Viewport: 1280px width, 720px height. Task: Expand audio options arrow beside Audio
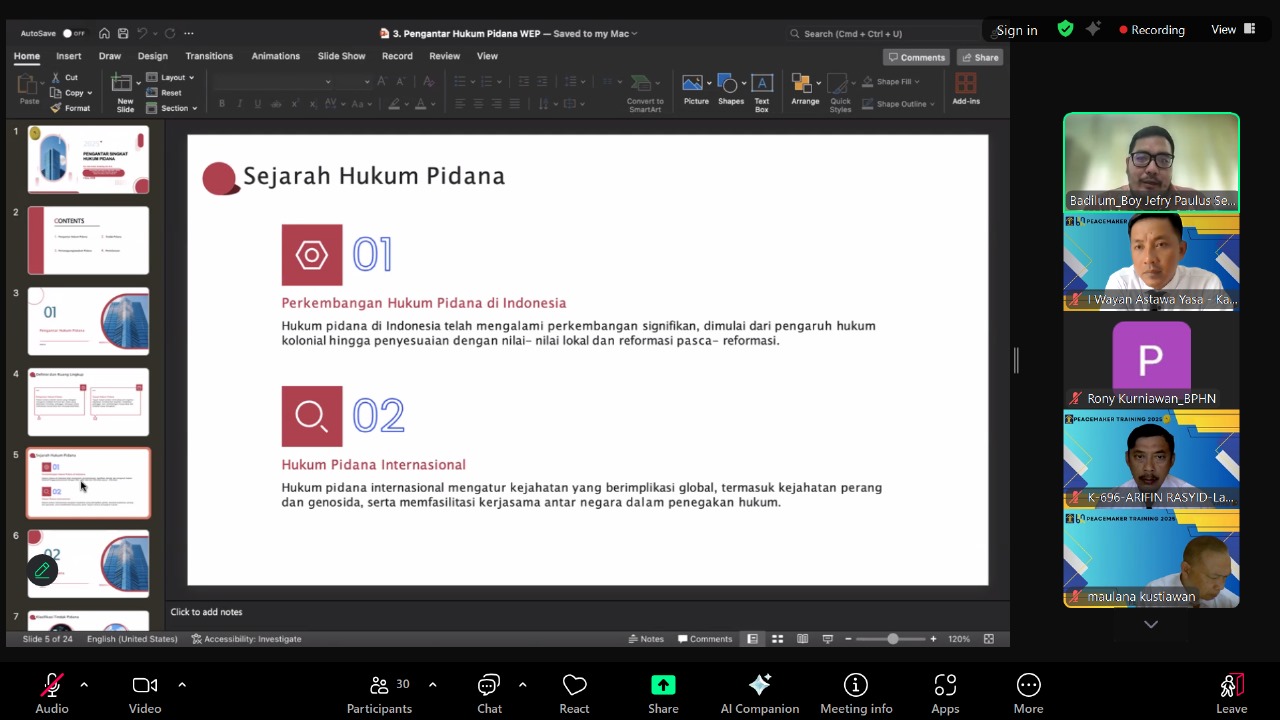click(84, 685)
